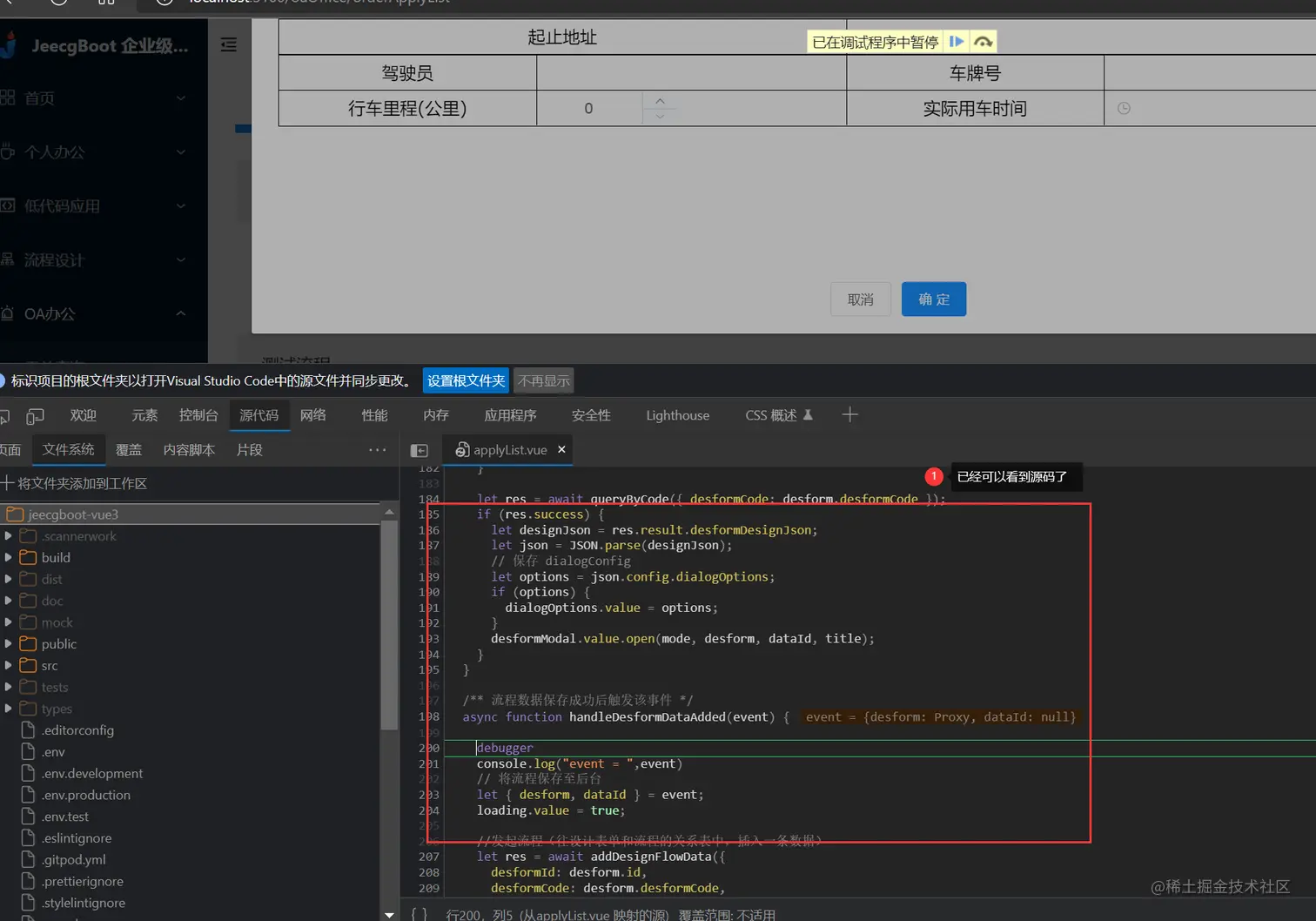Open the .stylelintignore file

[84, 903]
